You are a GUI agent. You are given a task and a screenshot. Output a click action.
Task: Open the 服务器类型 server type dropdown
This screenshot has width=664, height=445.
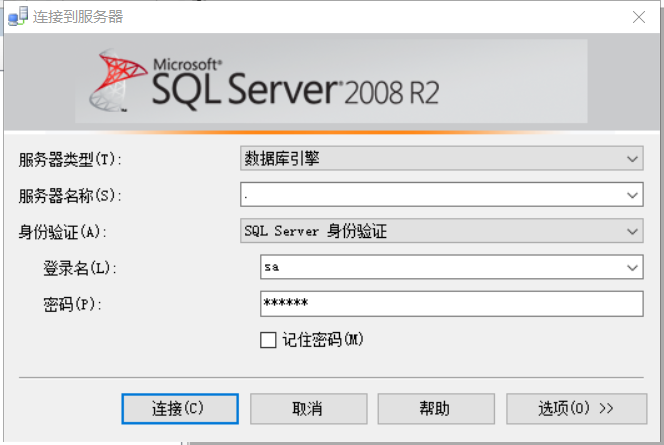coord(442,158)
